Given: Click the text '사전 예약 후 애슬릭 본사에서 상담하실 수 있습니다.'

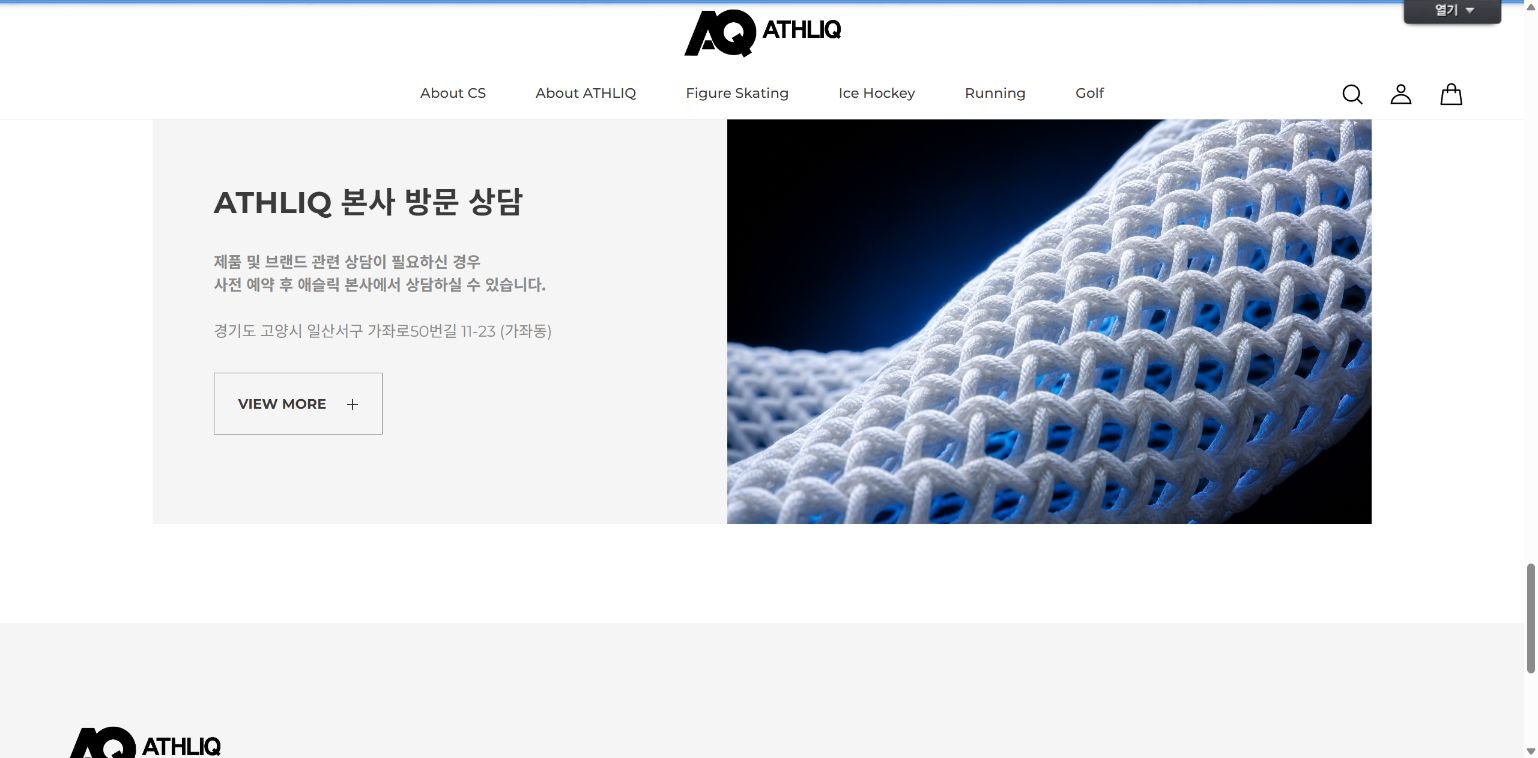Looking at the screenshot, I should tap(380, 285).
